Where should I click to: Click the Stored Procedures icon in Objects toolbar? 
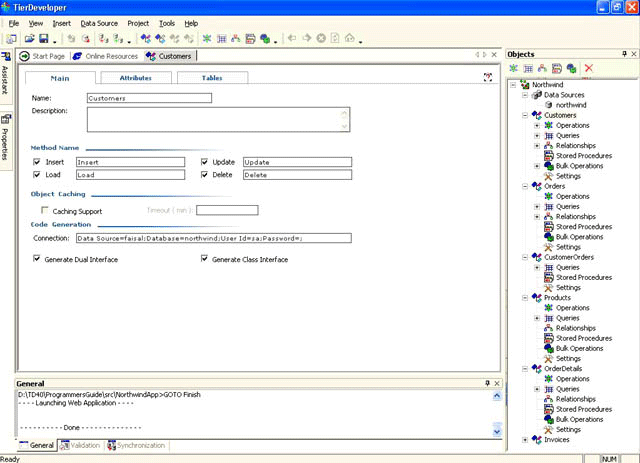[555, 68]
